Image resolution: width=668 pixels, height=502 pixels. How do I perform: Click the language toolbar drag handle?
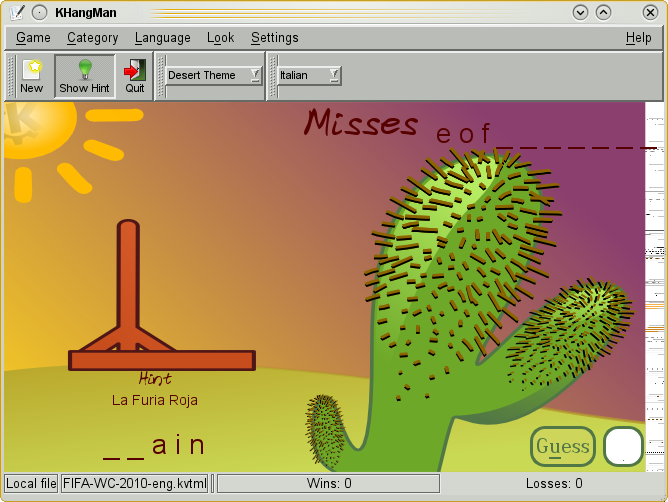(274, 76)
